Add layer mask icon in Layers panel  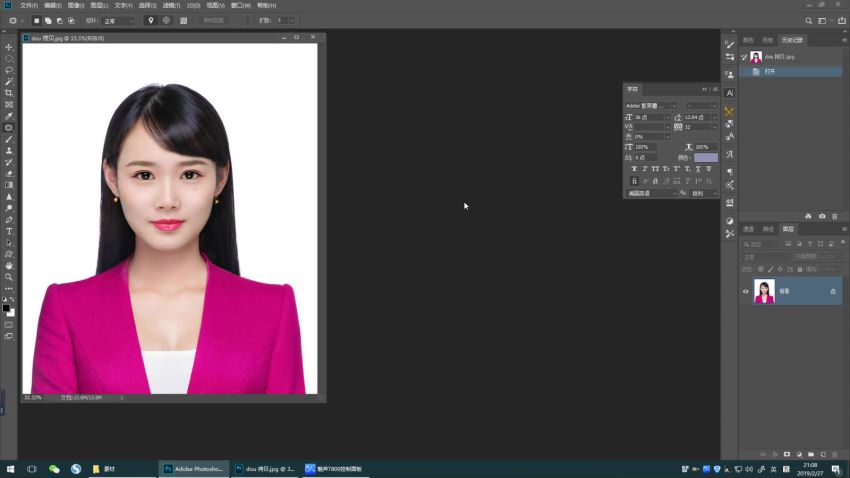(x=787, y=454)
